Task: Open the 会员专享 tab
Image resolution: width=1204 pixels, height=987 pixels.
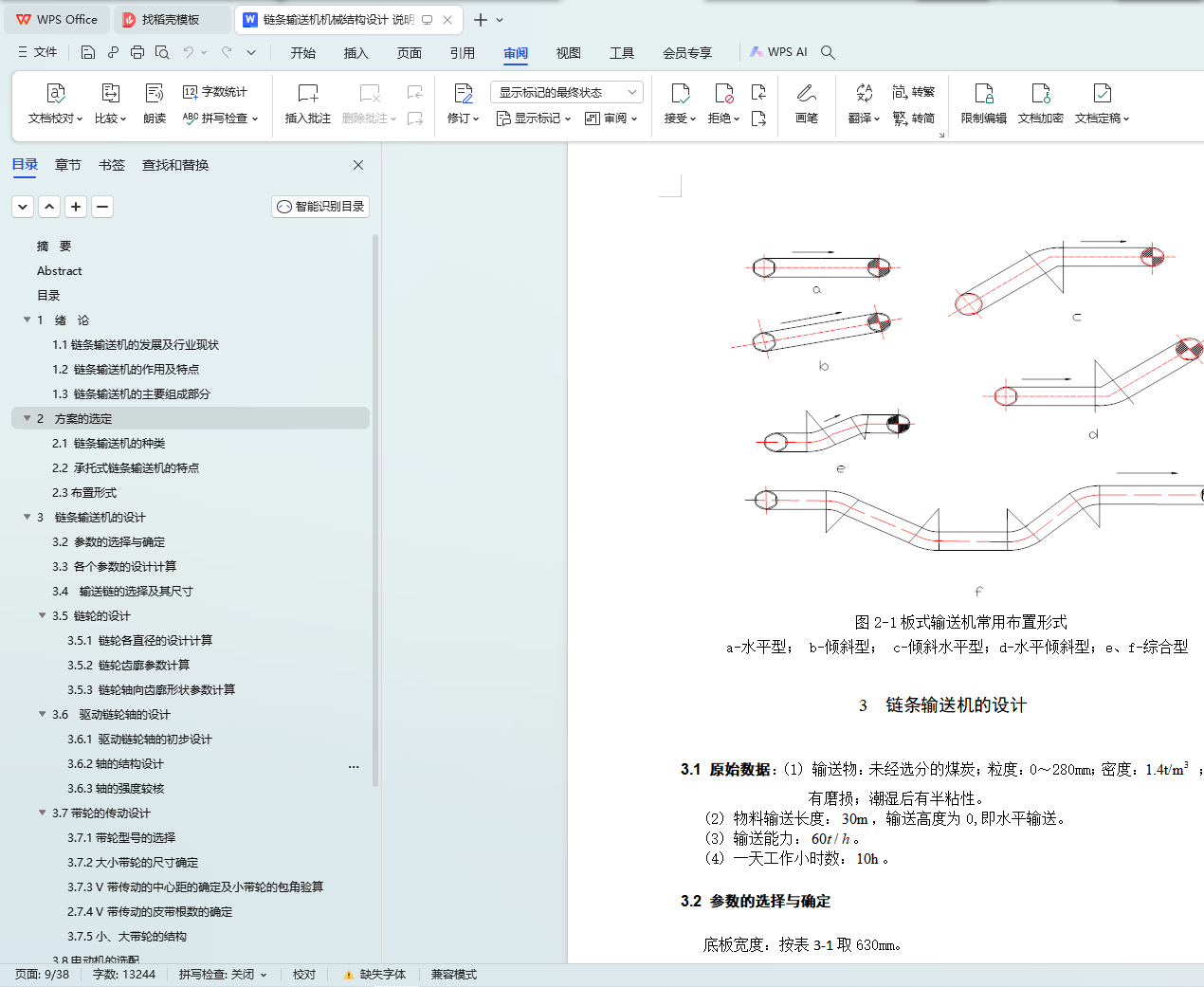Action: [687, 53]
